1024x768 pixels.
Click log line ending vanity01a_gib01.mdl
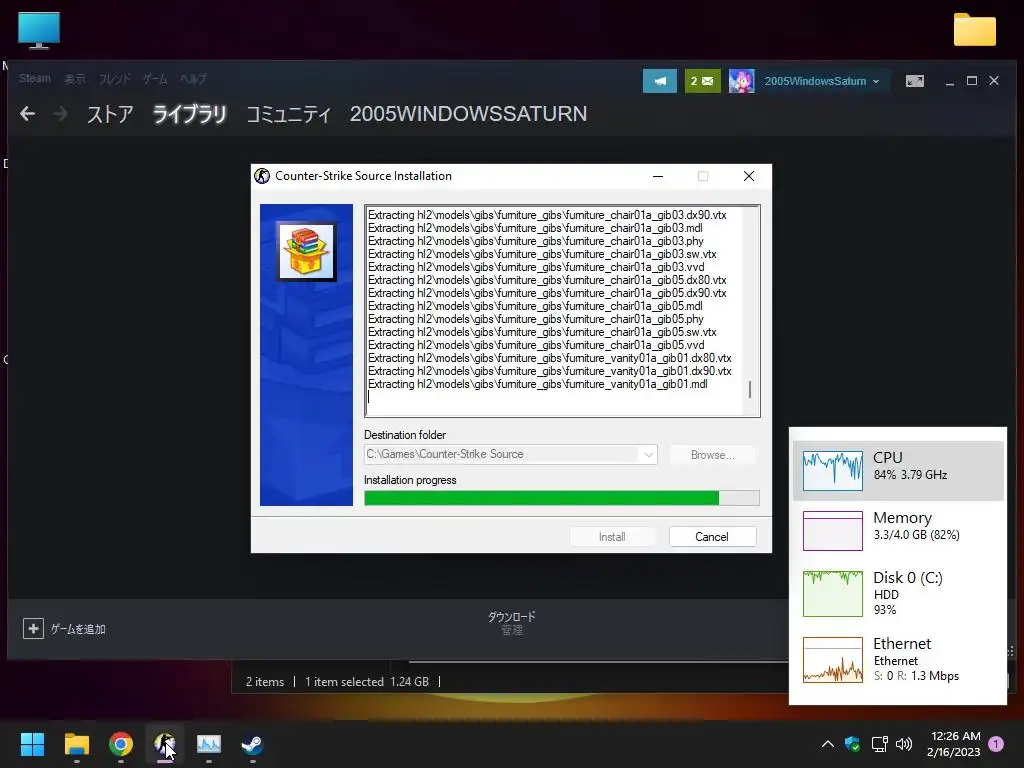537,384
